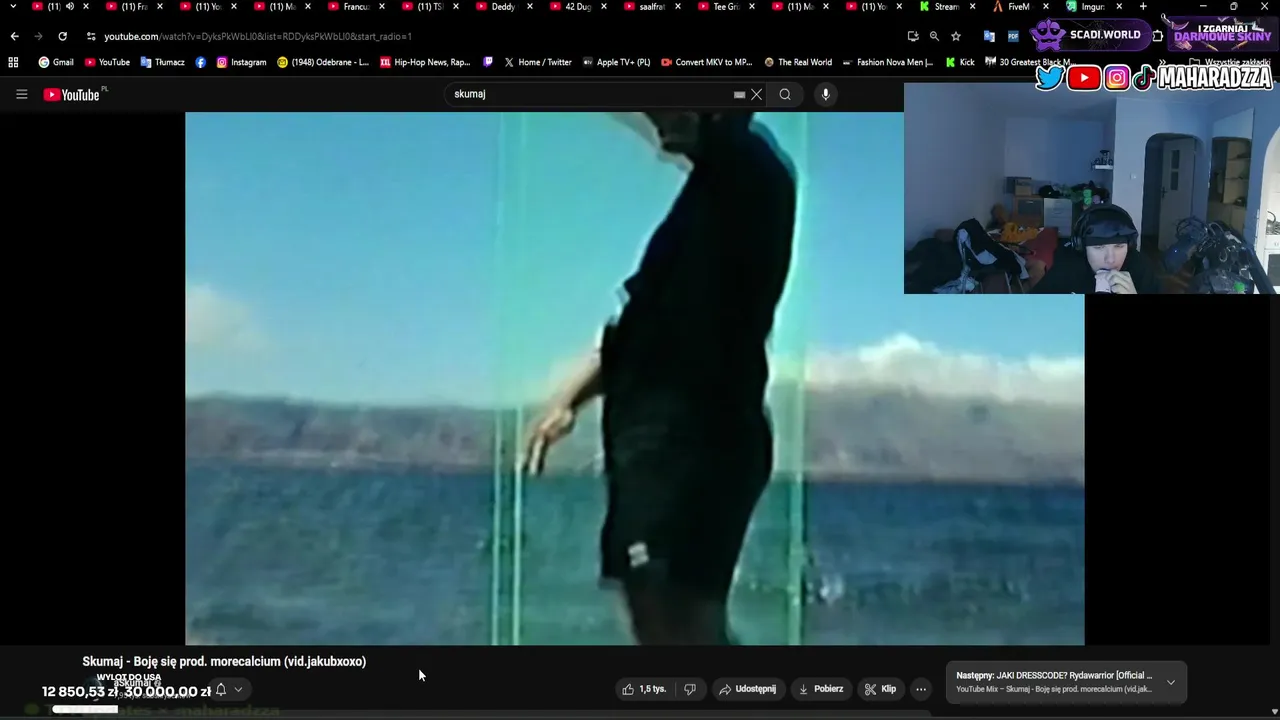Clear the 'skumaj' search text
The width and height of the screenshot is (1280, 720).
click(757, 94)
